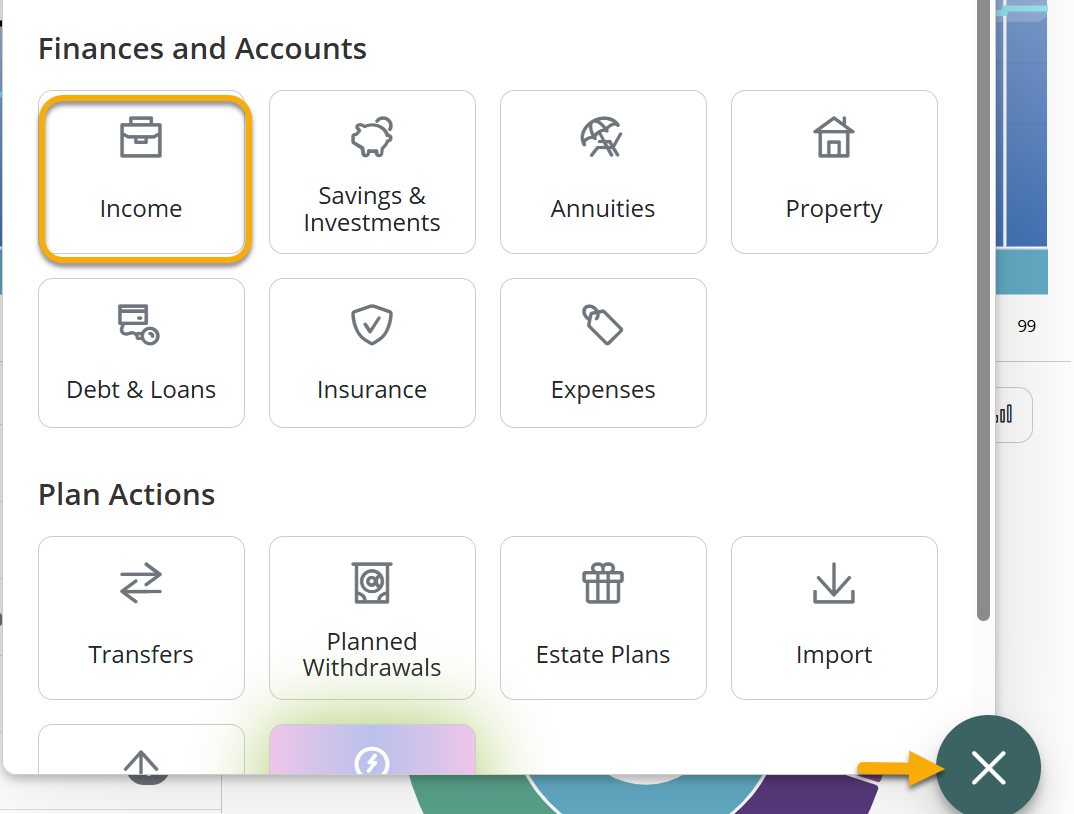1074x814 pixels.
Task: Select the Insurance shield tile
Action: [x=372, y=353]
